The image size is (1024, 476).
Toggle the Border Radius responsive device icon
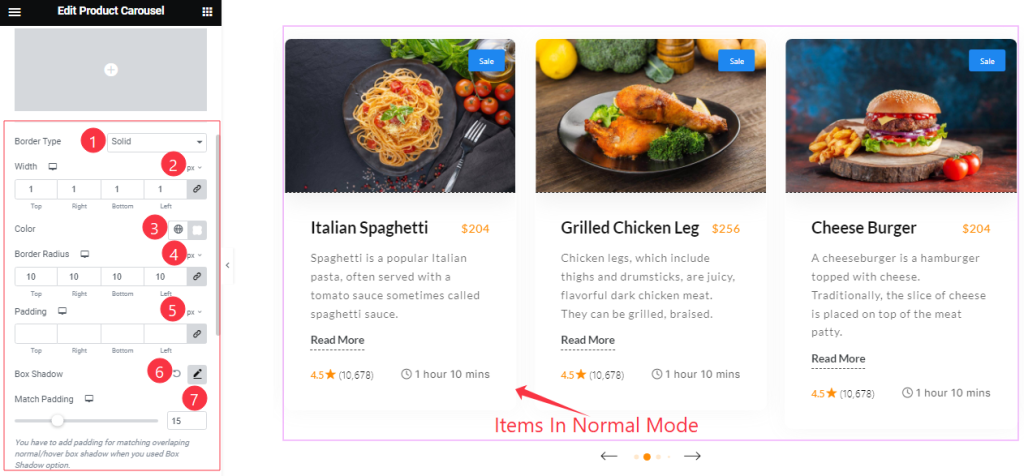(x=84, y=254)
